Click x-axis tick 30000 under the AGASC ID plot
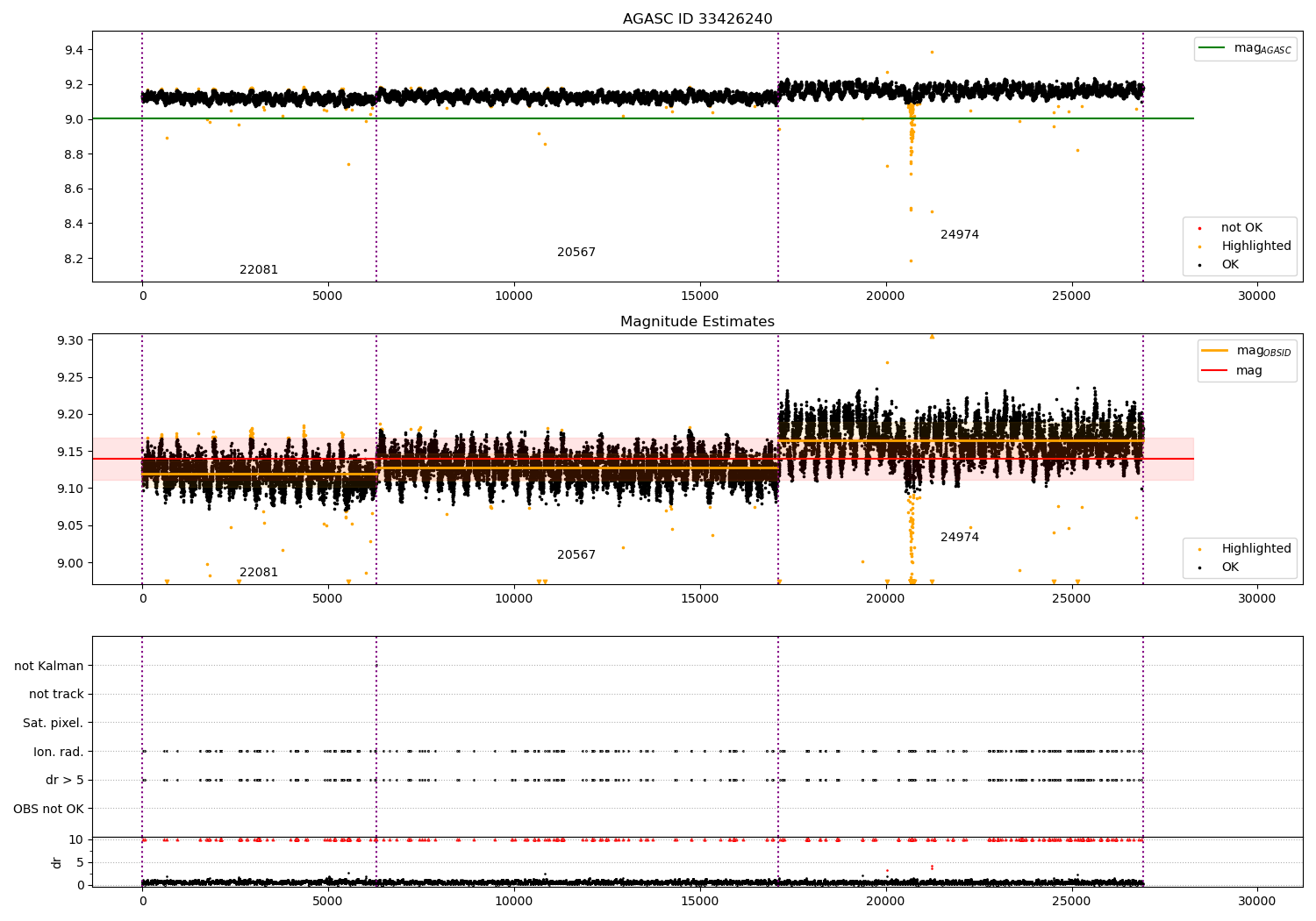The image size is (1316, 921). [1256, 296]
